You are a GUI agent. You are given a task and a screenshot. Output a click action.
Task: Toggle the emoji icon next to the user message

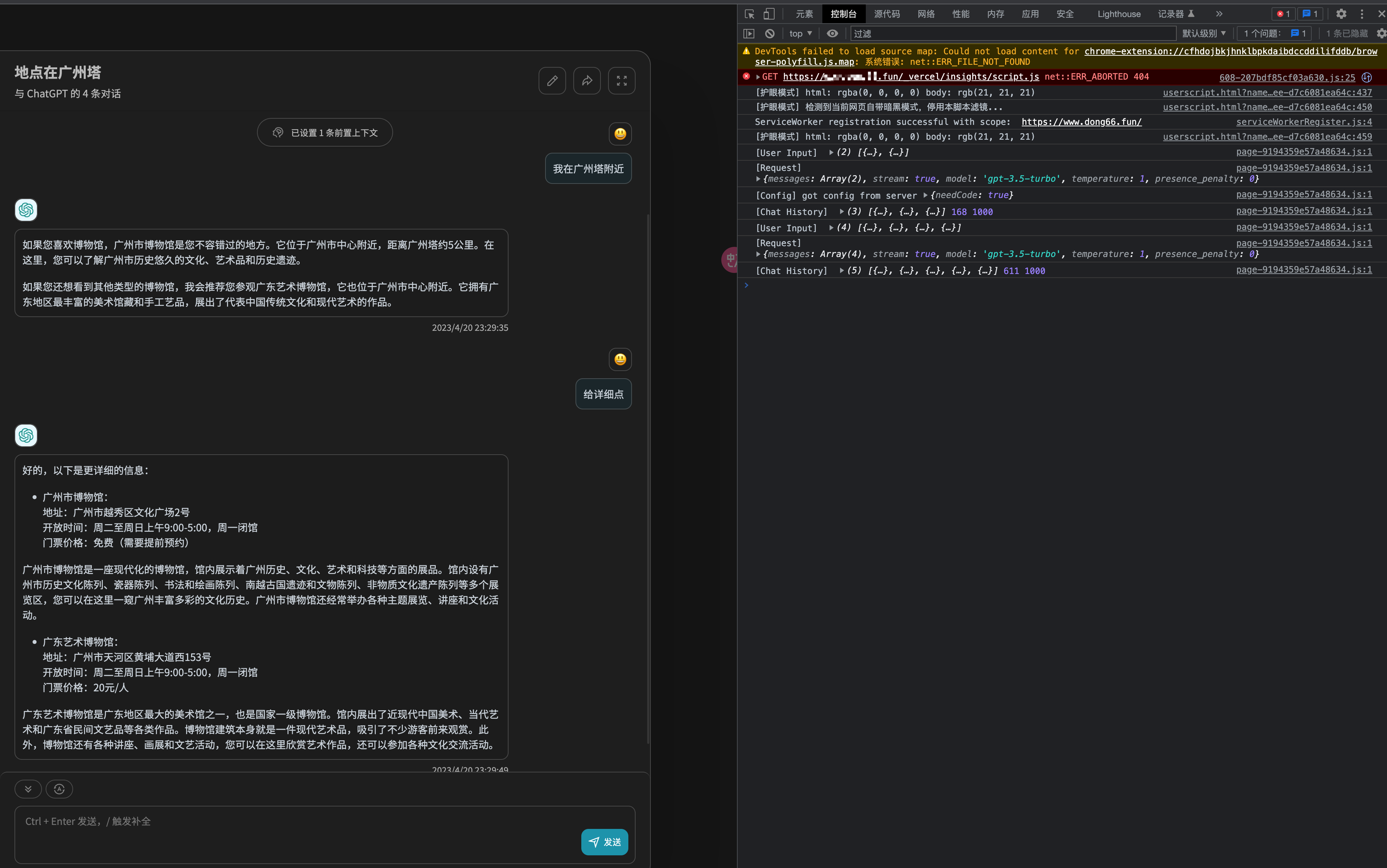tap(620, 134)
